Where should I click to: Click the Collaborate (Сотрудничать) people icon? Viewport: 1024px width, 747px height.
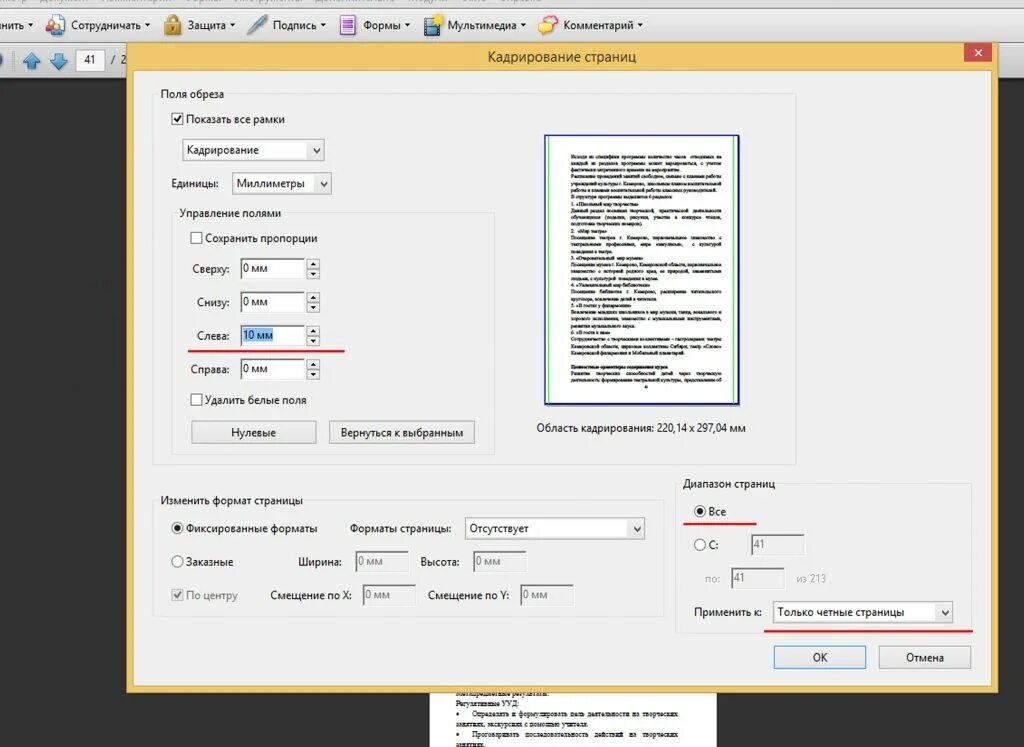pyautogui.click(x=55, y=25)
